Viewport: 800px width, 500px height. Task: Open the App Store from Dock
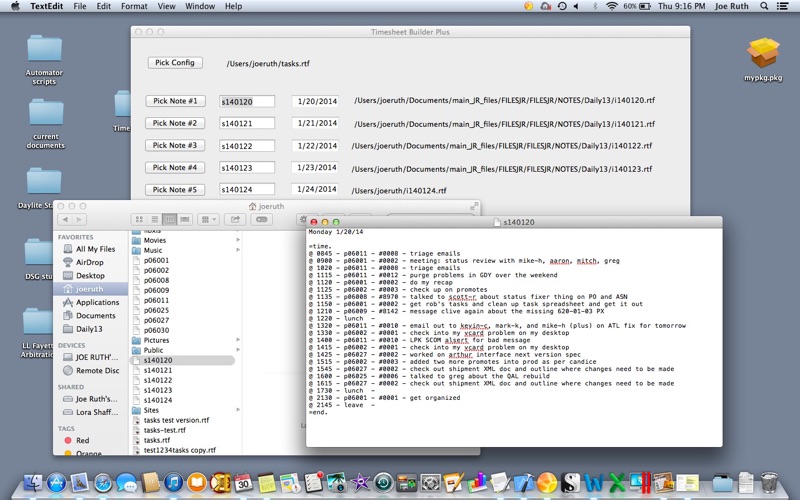click(56, 482)
